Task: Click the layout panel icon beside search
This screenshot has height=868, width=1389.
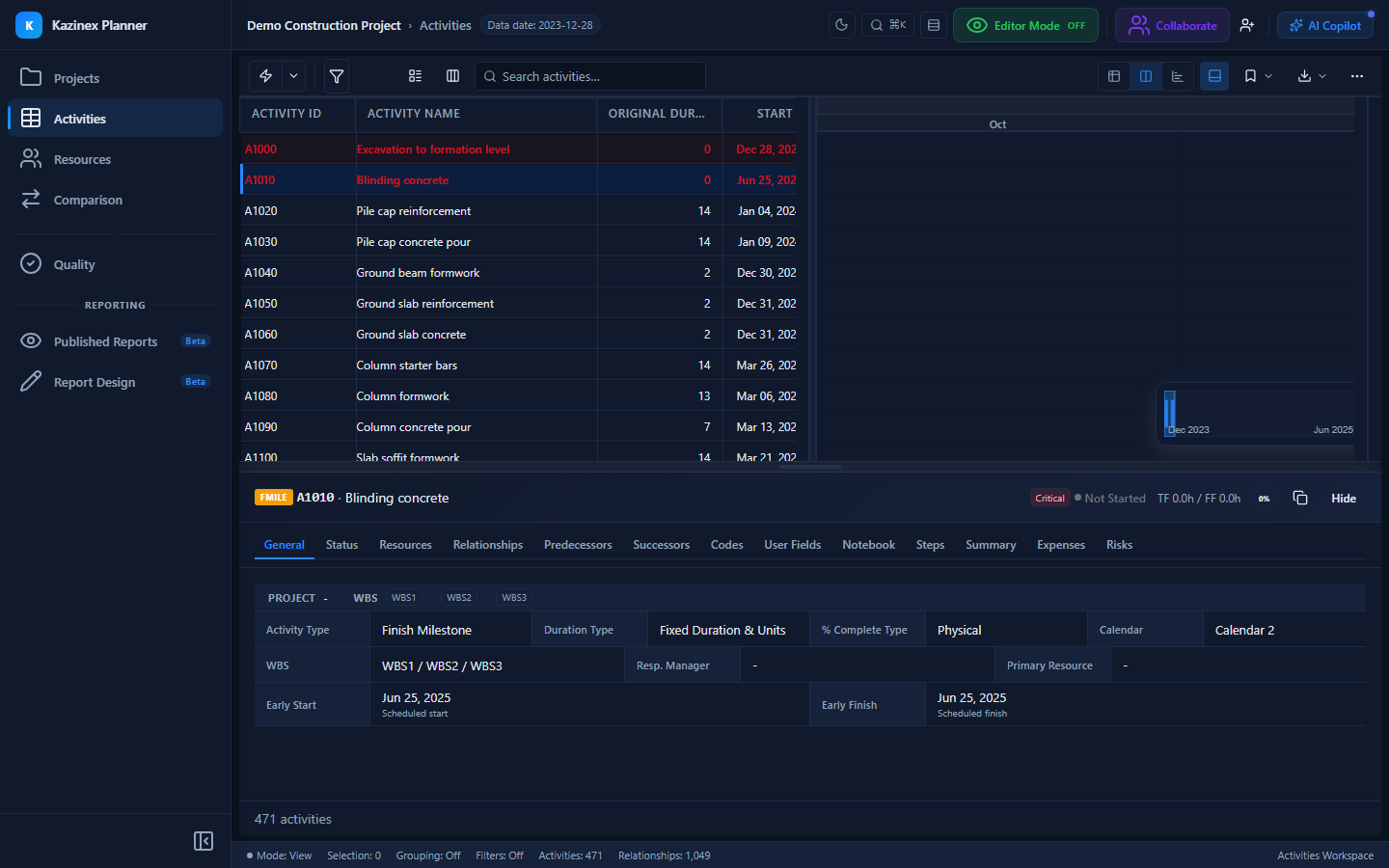Action: [x=934, y=25]
